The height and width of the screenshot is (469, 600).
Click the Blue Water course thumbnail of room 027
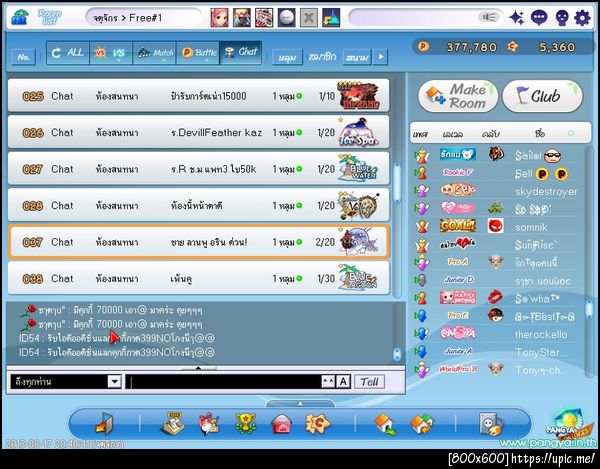[359, 169]
